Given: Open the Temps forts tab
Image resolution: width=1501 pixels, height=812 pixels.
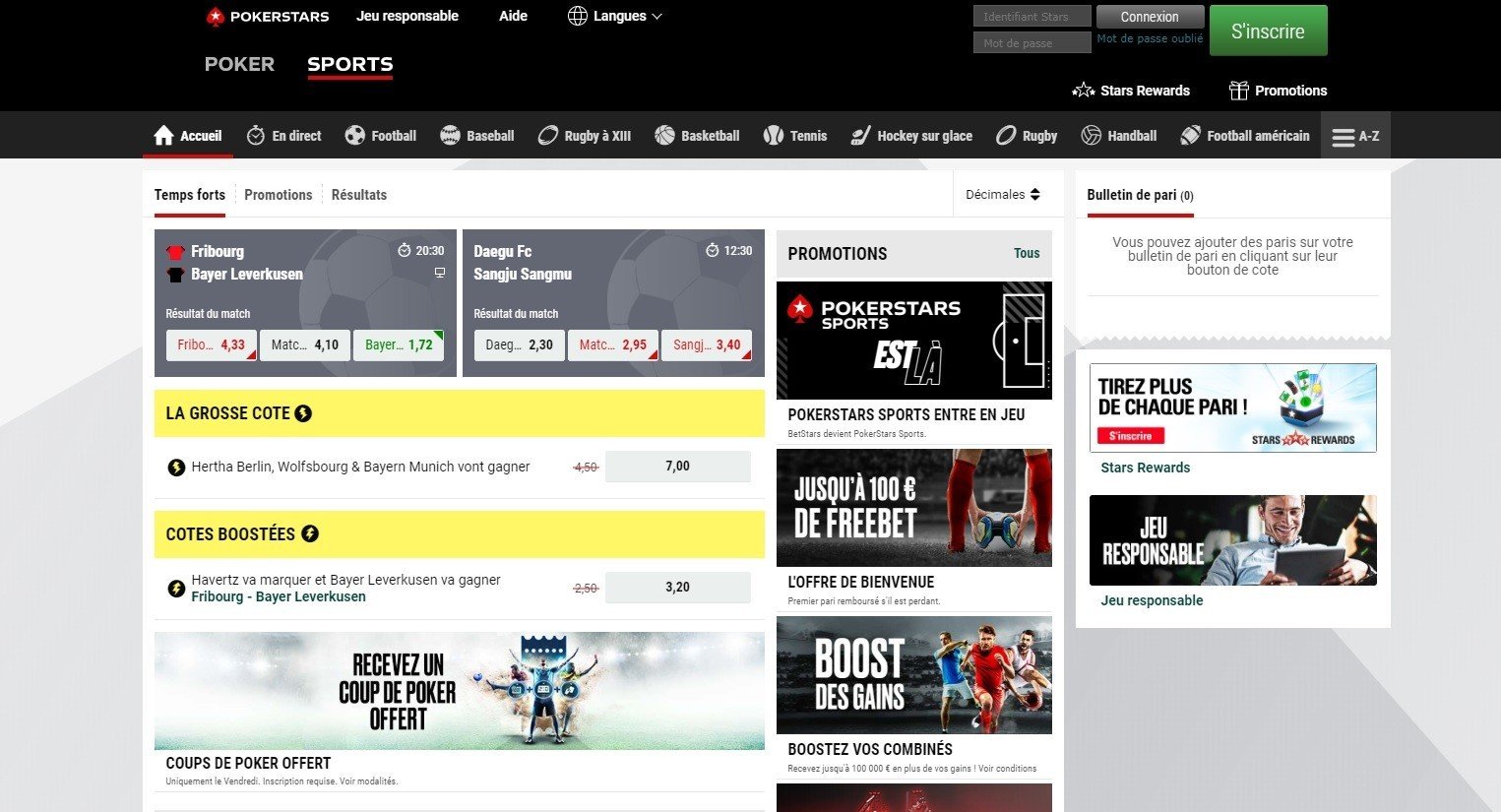Looking at the screenshot, I should coord(190,195).
